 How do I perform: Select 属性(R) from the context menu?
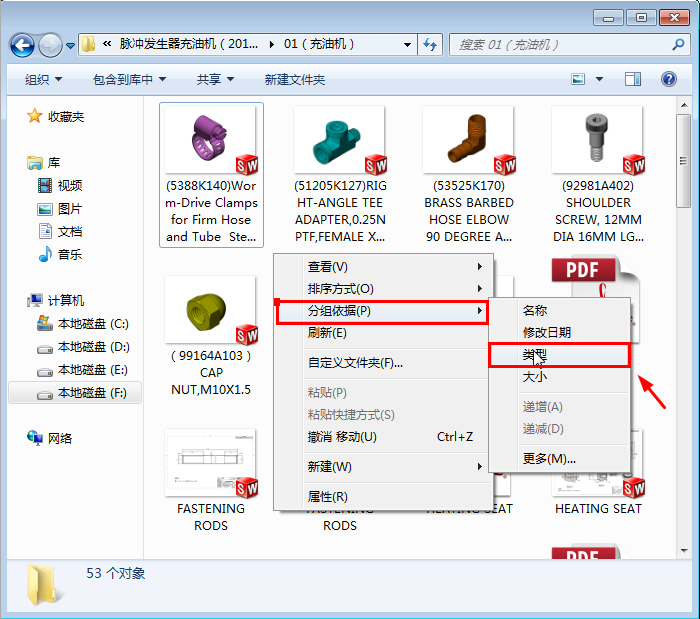coord(327,497)
